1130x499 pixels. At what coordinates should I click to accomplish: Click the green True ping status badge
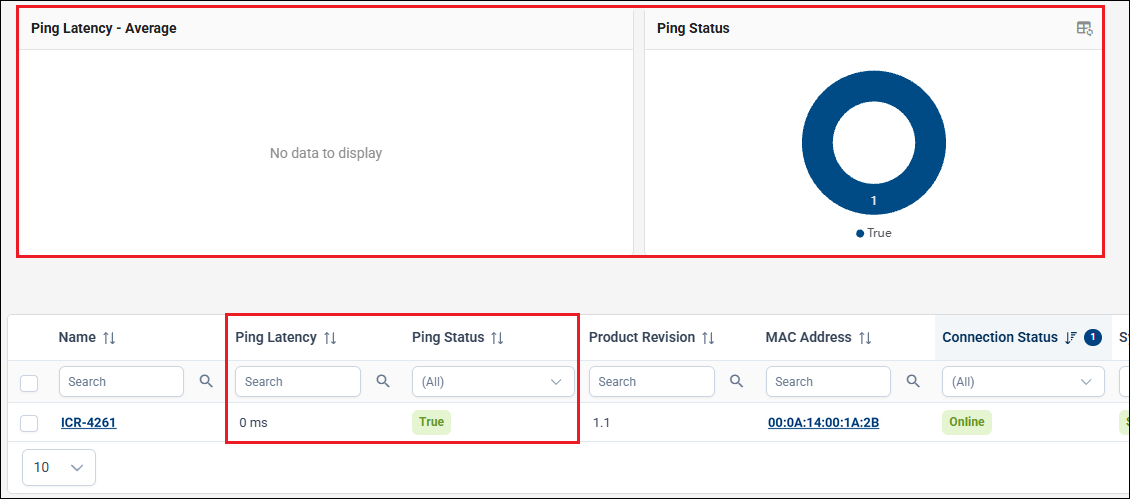[x=431, y=423]
